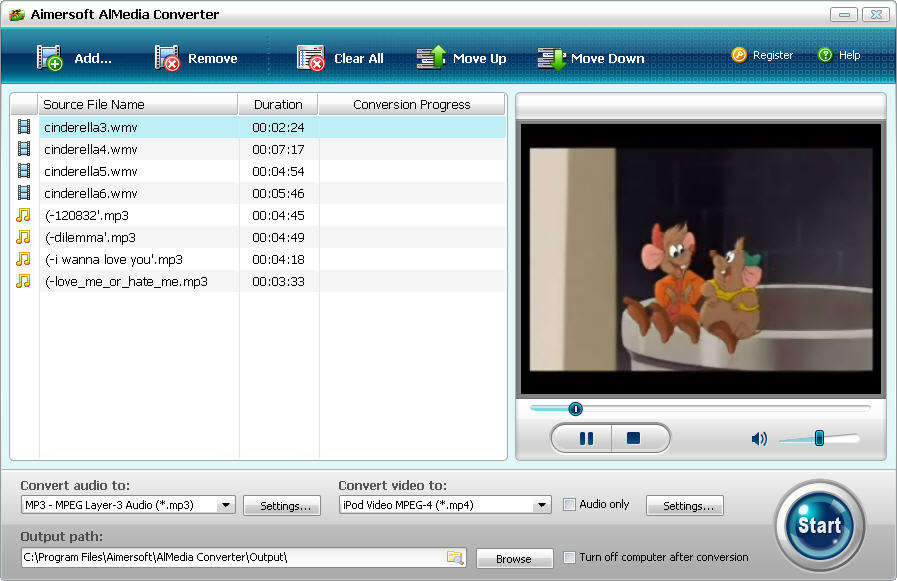Screen dimensions: 897x581
Task: Select (-love_me_or_hate_me.mp3 file name
Action: [x=126, y=281]
